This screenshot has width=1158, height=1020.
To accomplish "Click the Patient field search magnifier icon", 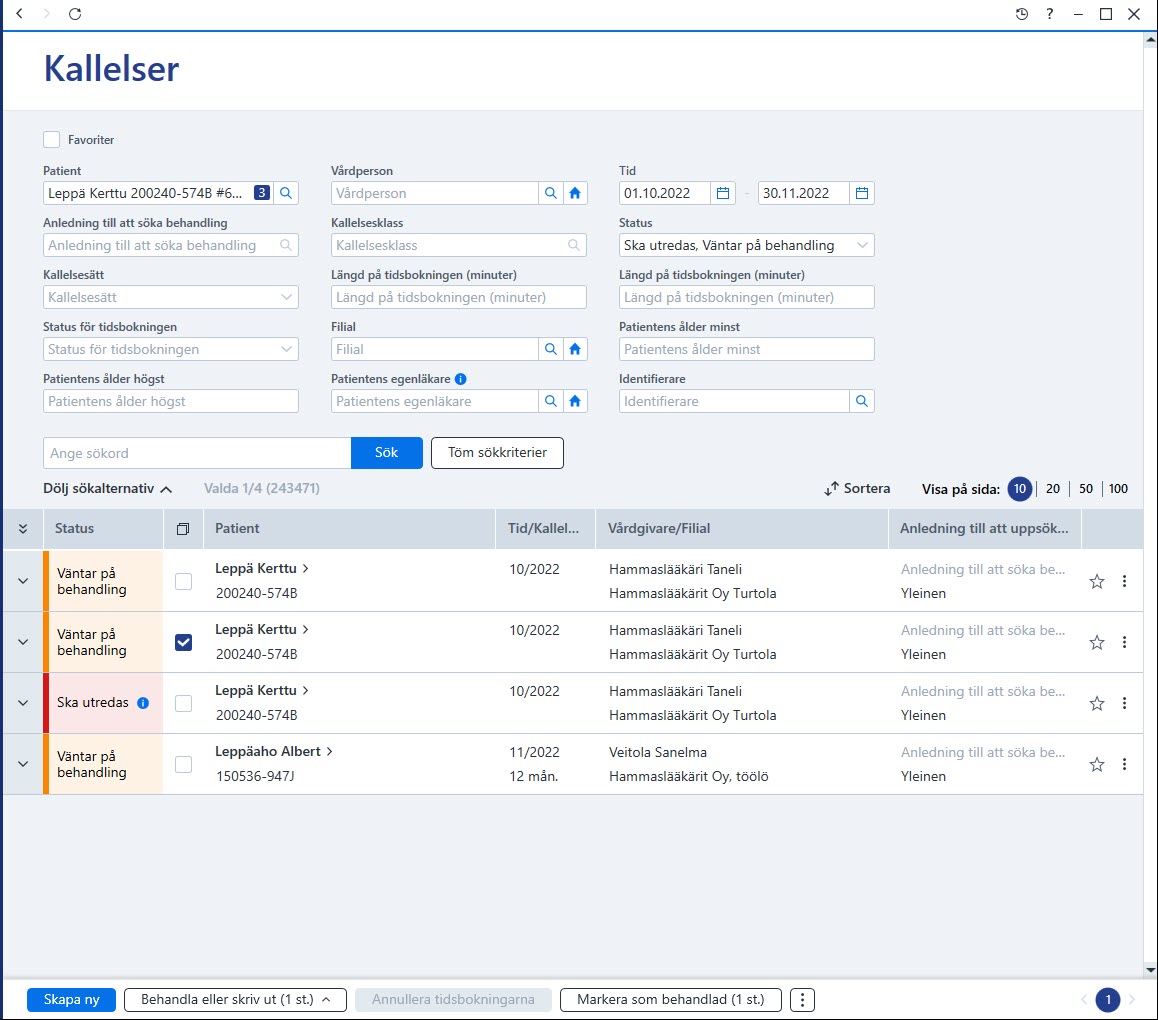I will click(x=286, y=193).
